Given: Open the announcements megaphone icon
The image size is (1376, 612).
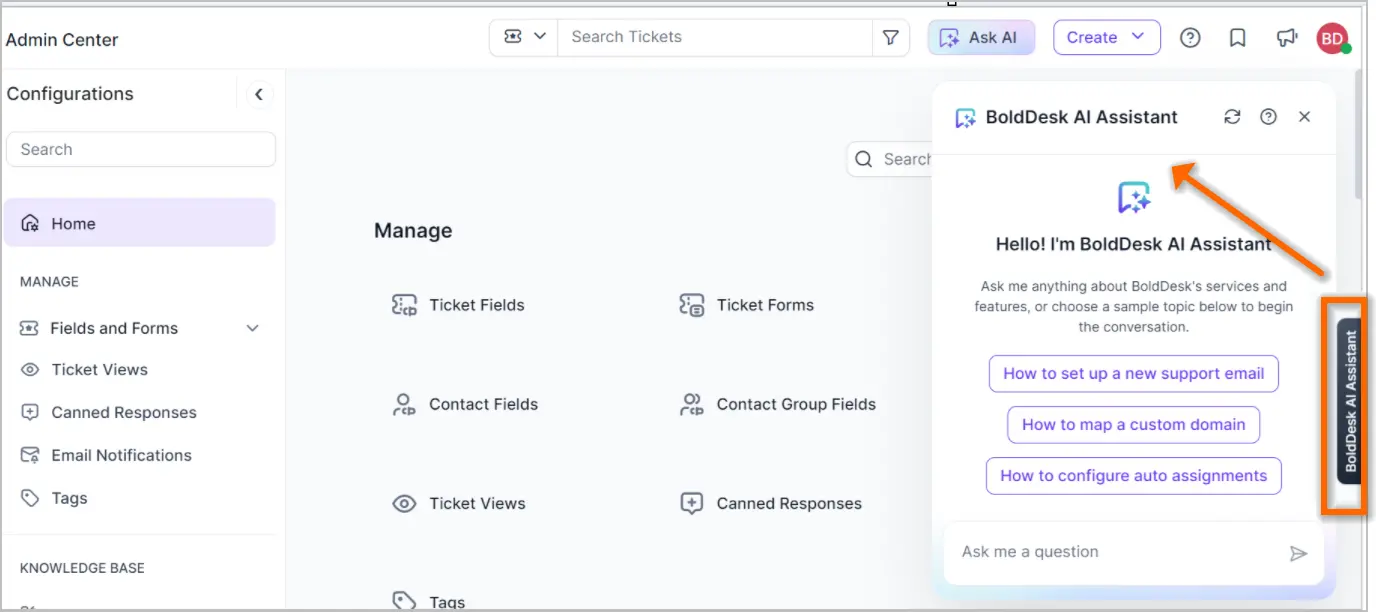Looking at the screenshot, I should [1286, 37].
